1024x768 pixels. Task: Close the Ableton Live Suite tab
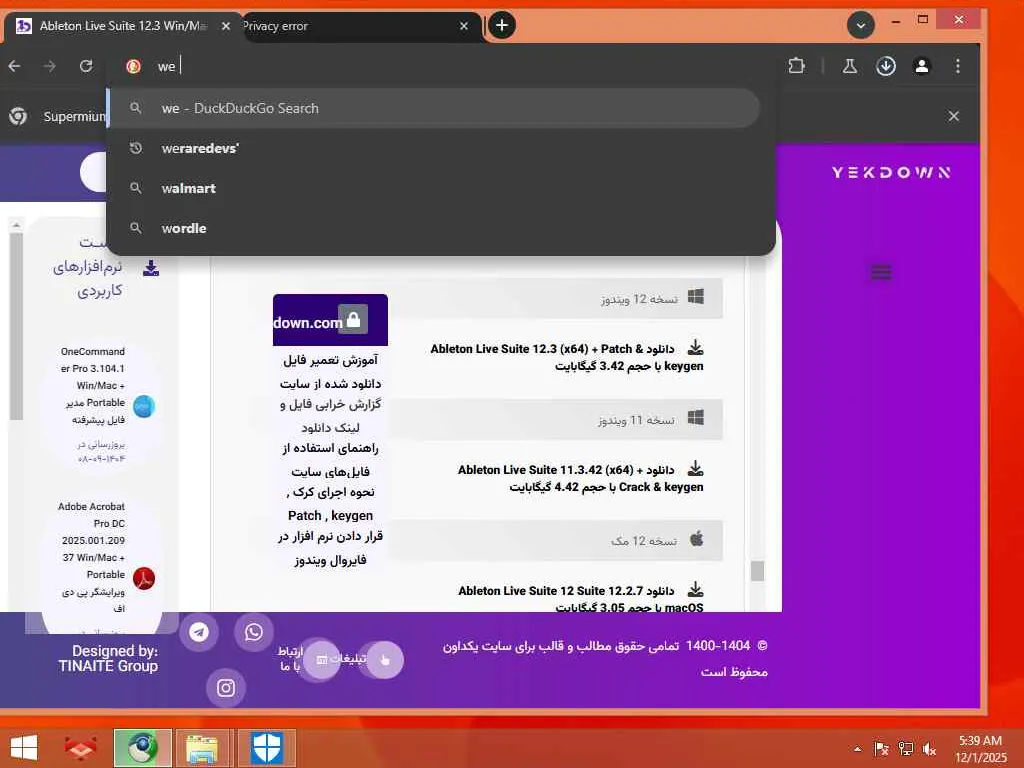coord(225,26)
